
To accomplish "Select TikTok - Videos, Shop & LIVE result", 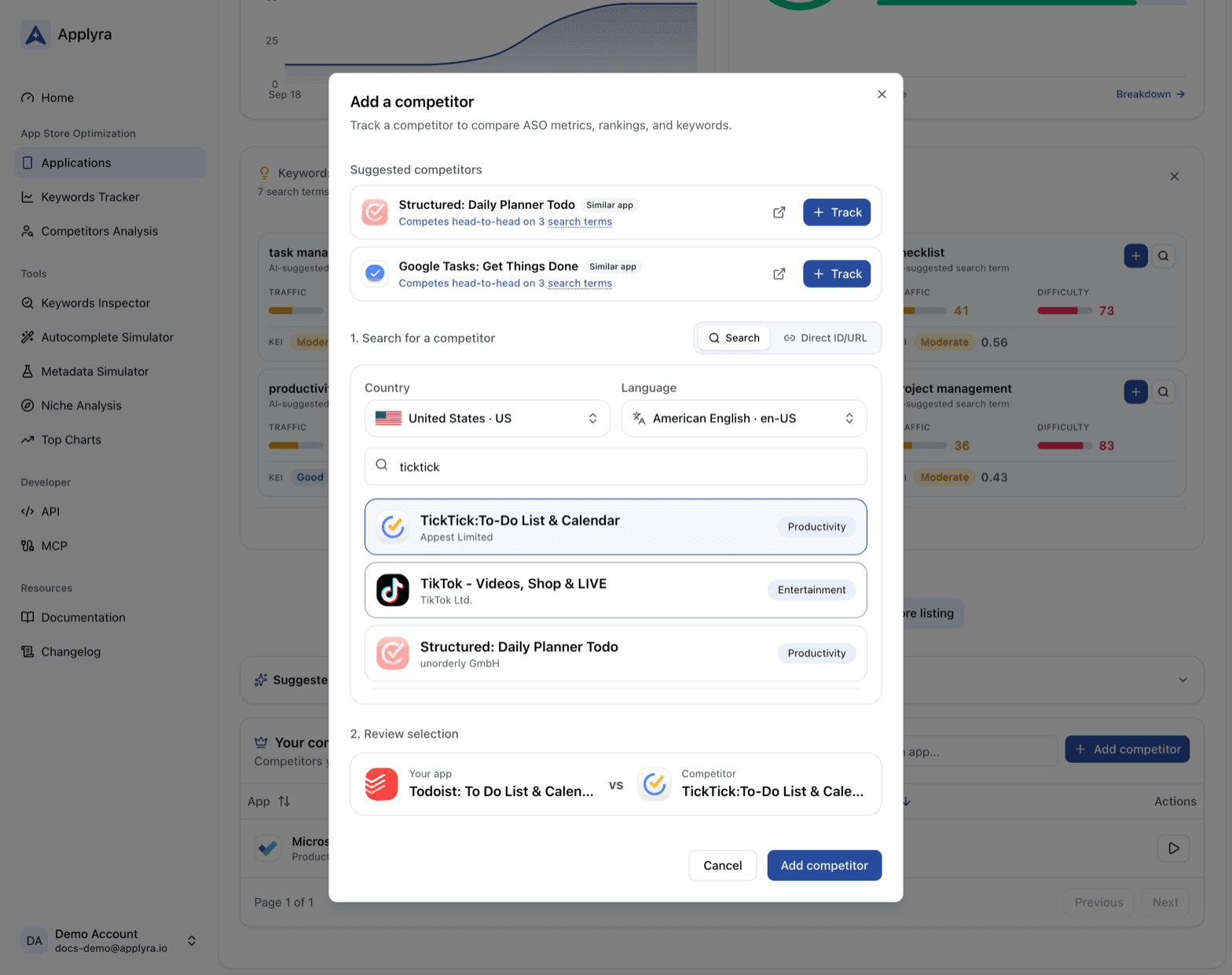I will [616, 590].
